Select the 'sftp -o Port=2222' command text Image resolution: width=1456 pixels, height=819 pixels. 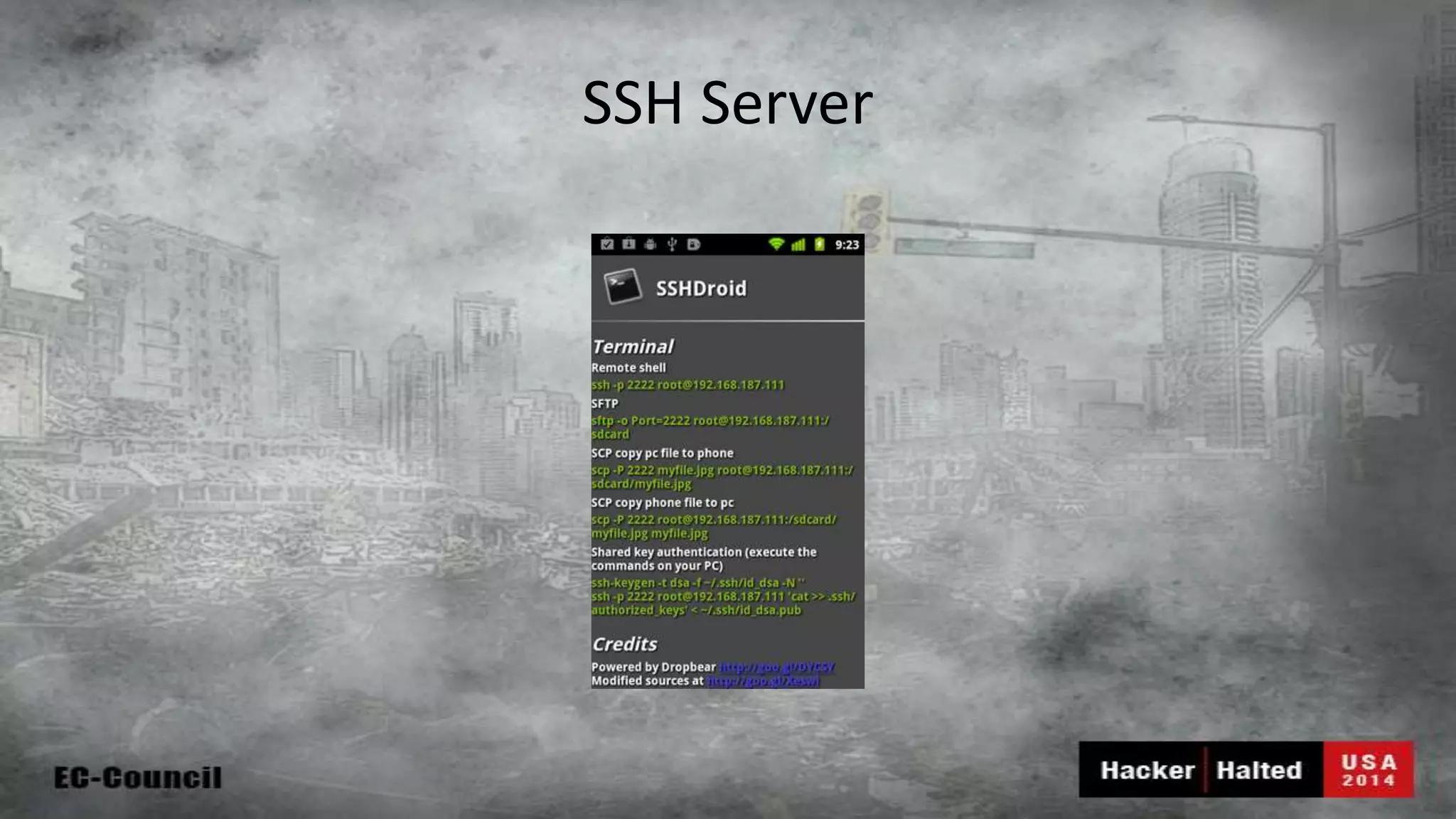tap(710, 427)
